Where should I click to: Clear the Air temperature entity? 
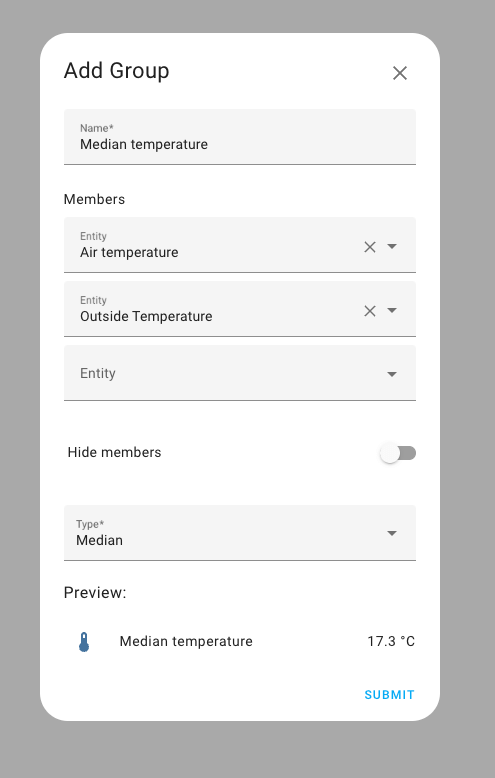pos(370,247)
